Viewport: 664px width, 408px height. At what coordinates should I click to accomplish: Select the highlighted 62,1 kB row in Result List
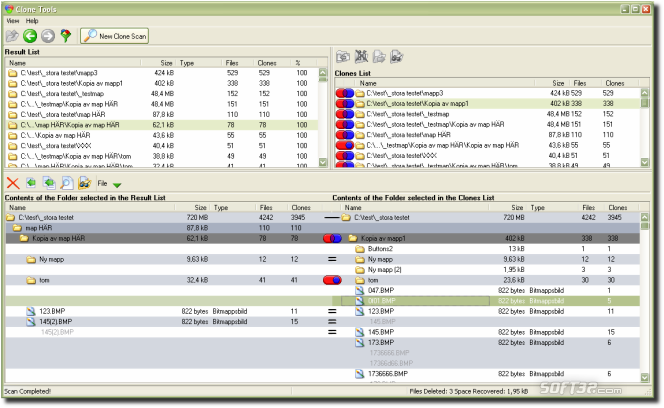click(162, 125)
